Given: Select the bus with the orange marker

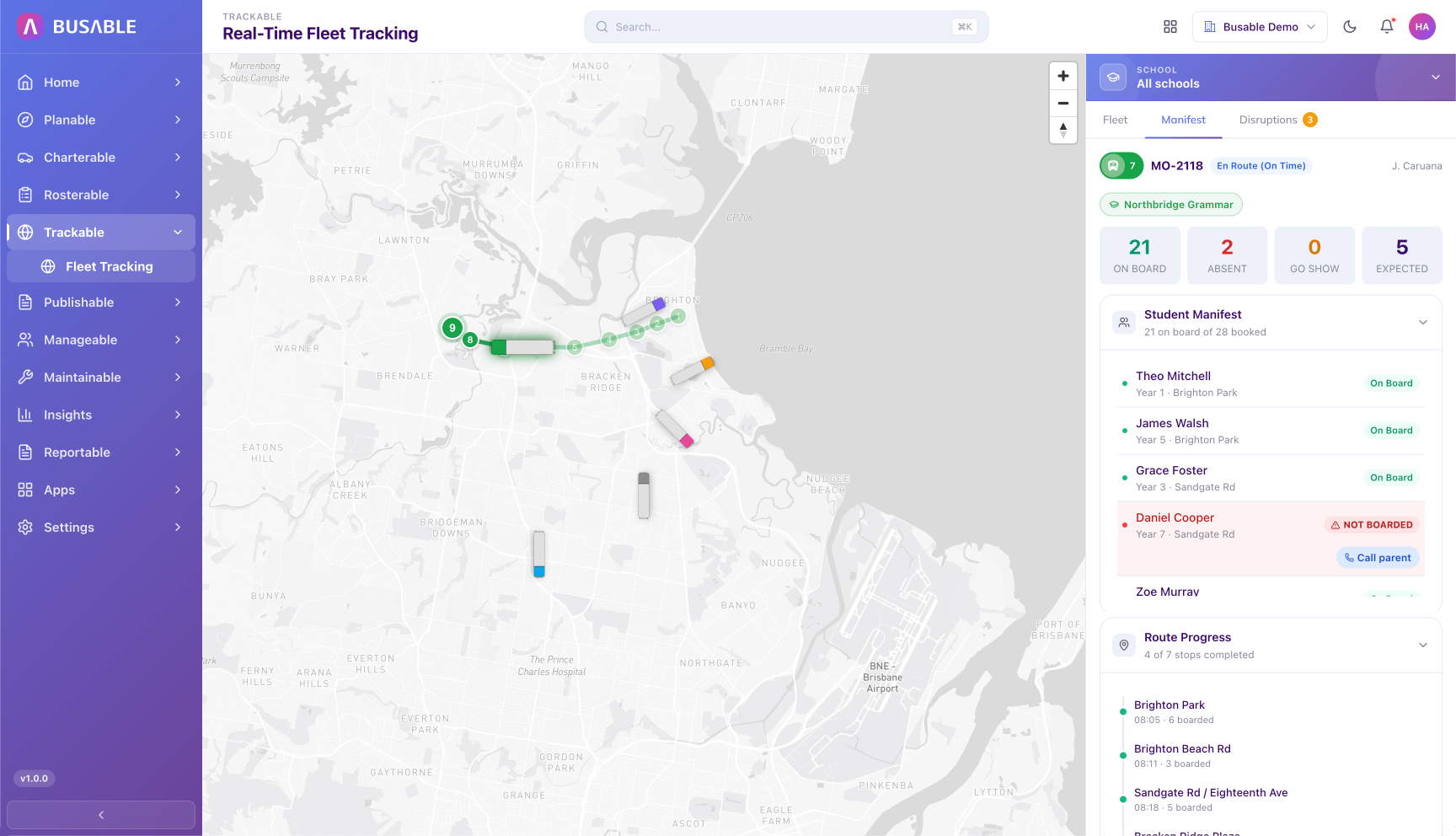Looking at the screenshot, I should coord(692,370).
